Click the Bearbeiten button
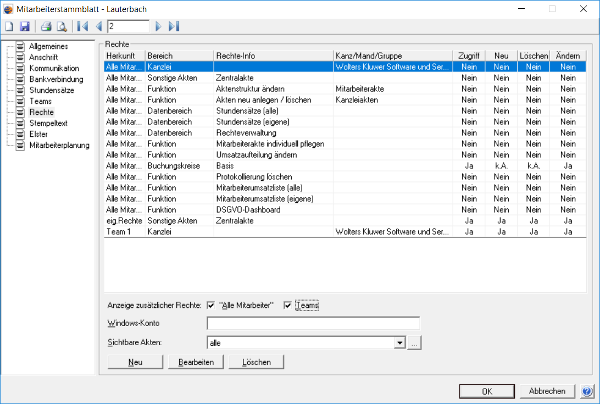The image size is (600, 404). [x=196, y=362]
